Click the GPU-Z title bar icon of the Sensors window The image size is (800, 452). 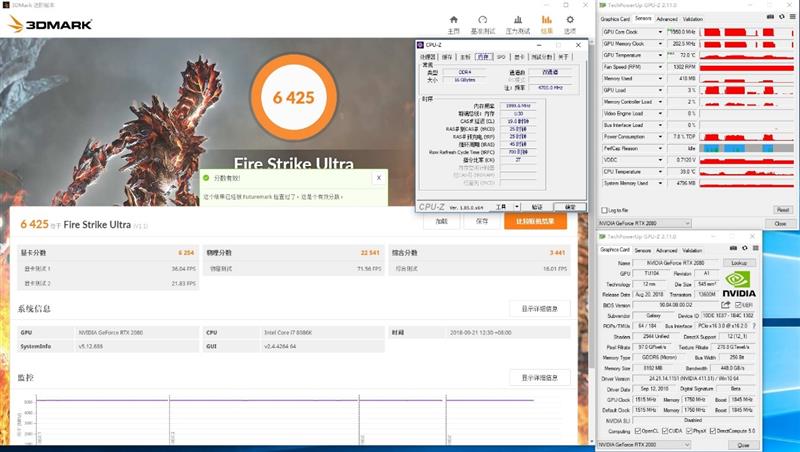(x=603, y=5)
